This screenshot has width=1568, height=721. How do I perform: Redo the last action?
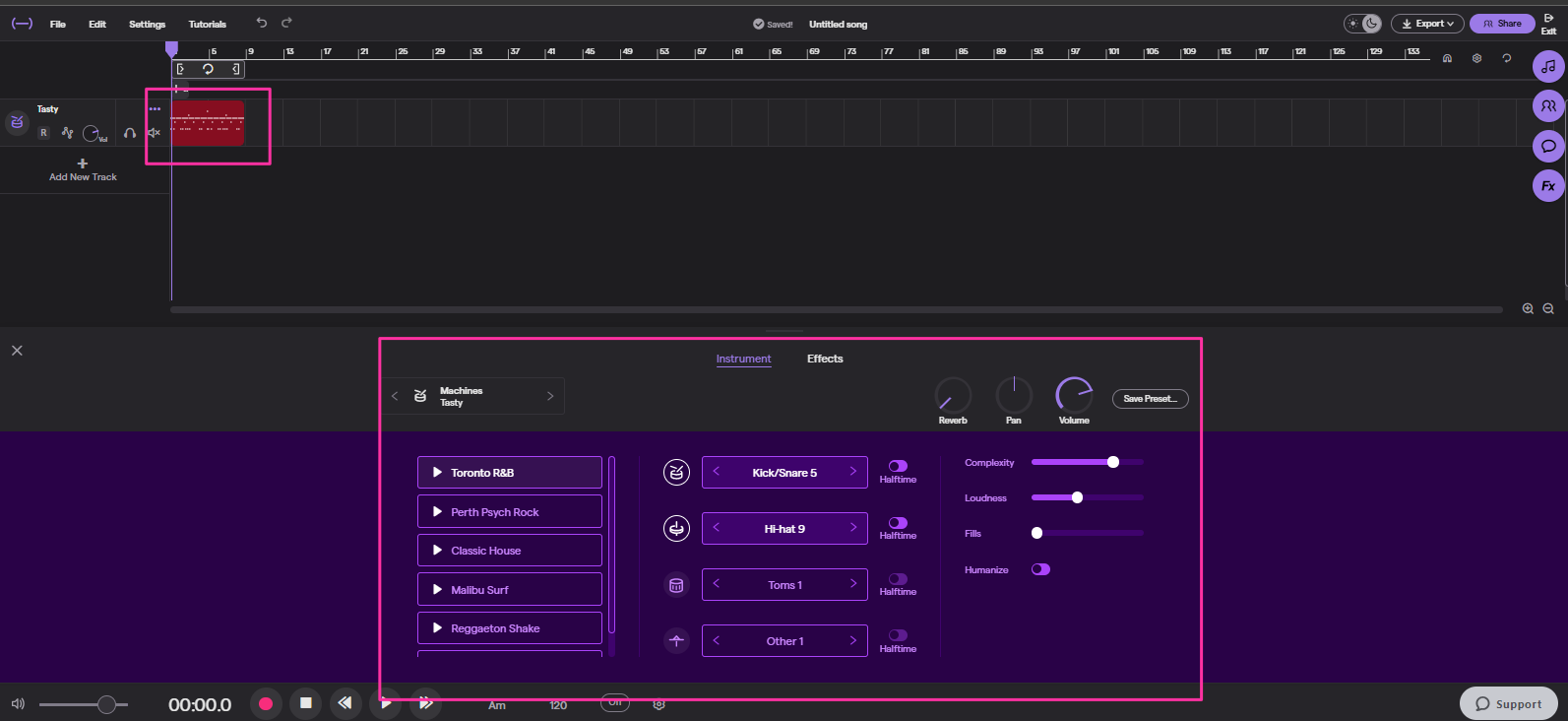286,23
